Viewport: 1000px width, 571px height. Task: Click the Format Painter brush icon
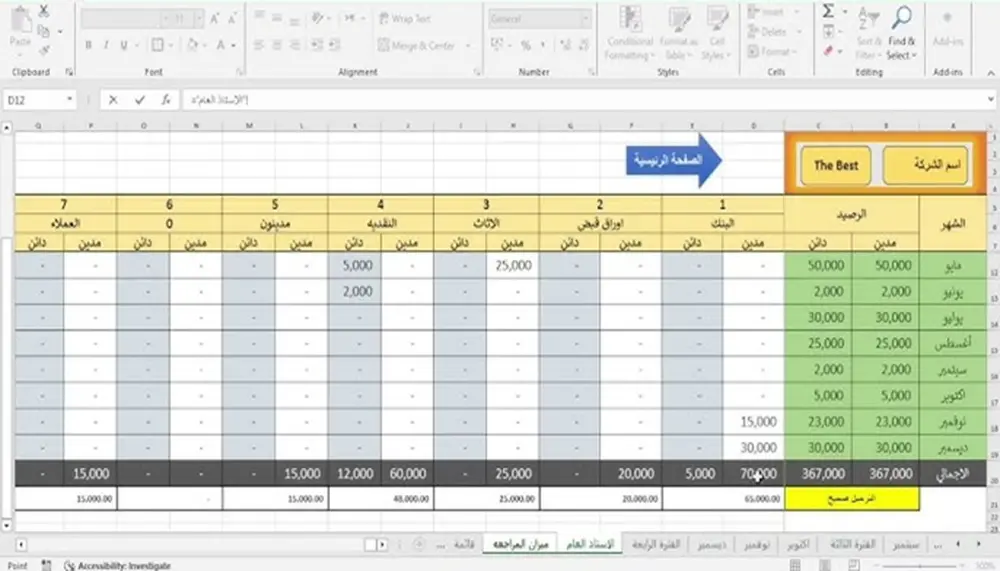point(43,50)
